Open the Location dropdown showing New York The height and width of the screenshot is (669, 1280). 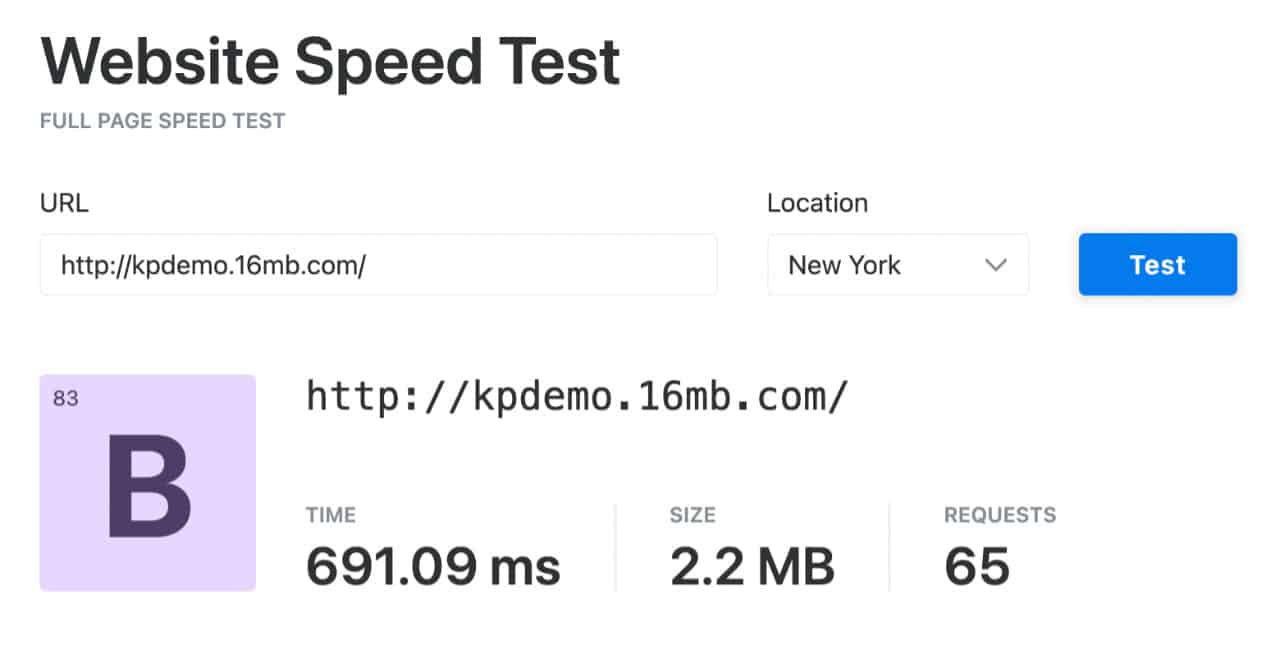[897, 265]
